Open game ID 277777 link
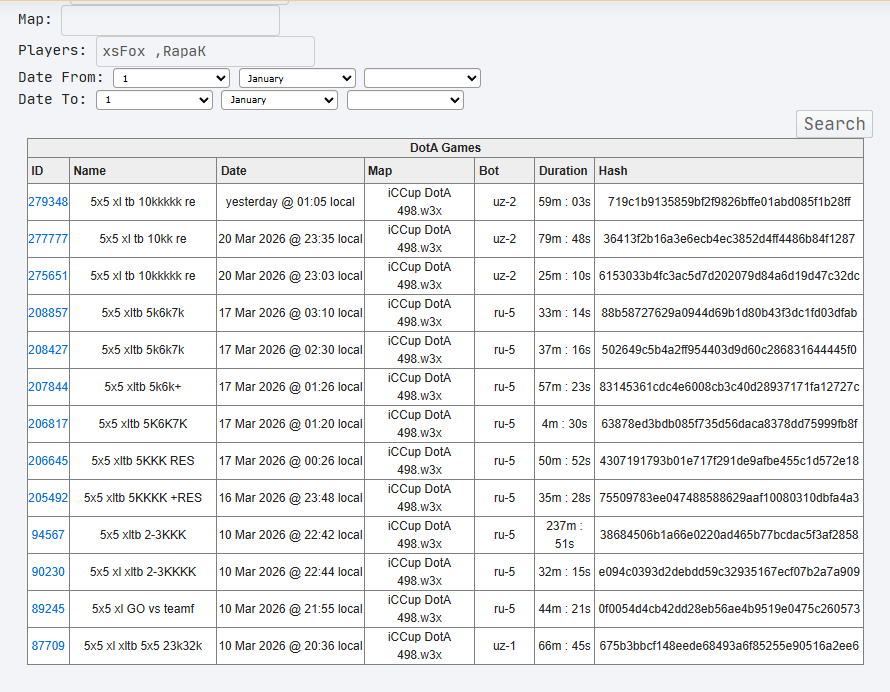This screenshot has width=890, height=692. (48, 239)
